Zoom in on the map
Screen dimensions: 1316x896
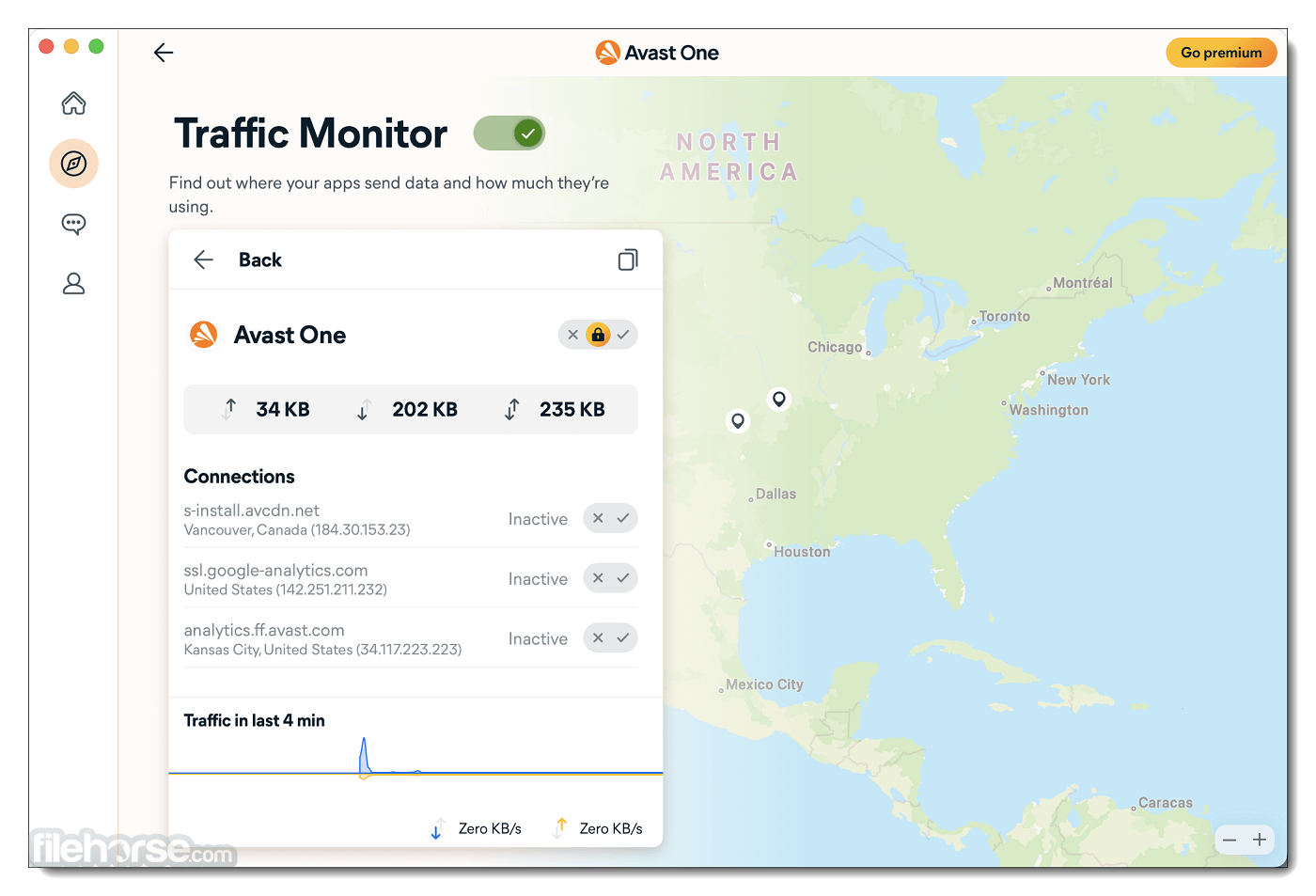point(1260,840)
